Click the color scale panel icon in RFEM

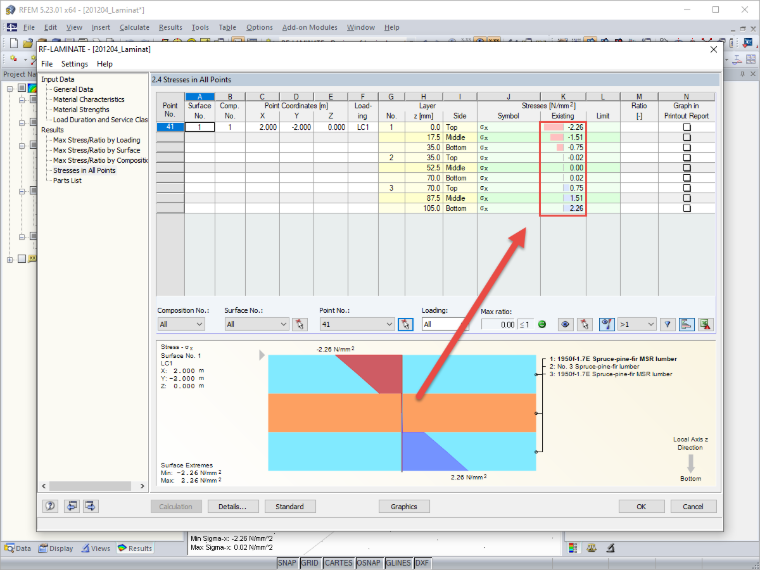coord(573,548)
